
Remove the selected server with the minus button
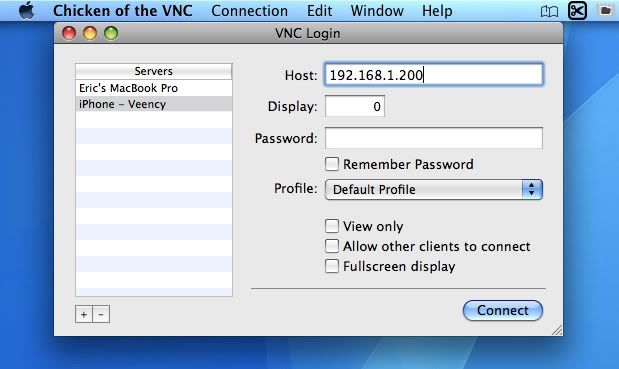(101, 314)
